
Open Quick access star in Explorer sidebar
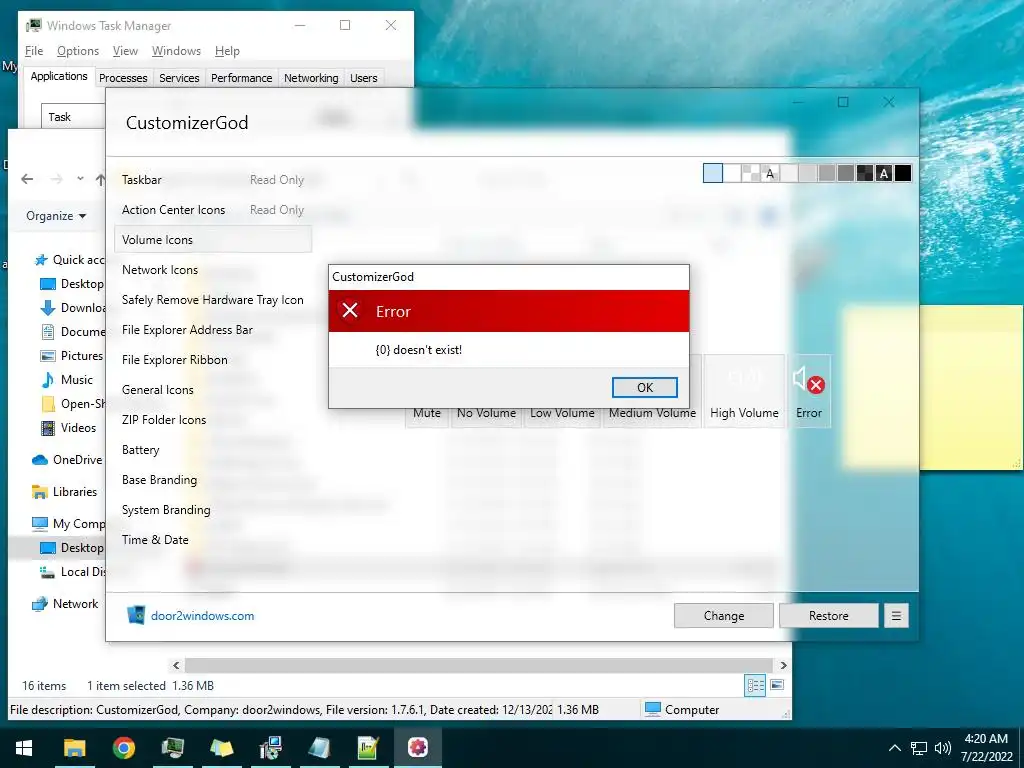coord(40,260)
